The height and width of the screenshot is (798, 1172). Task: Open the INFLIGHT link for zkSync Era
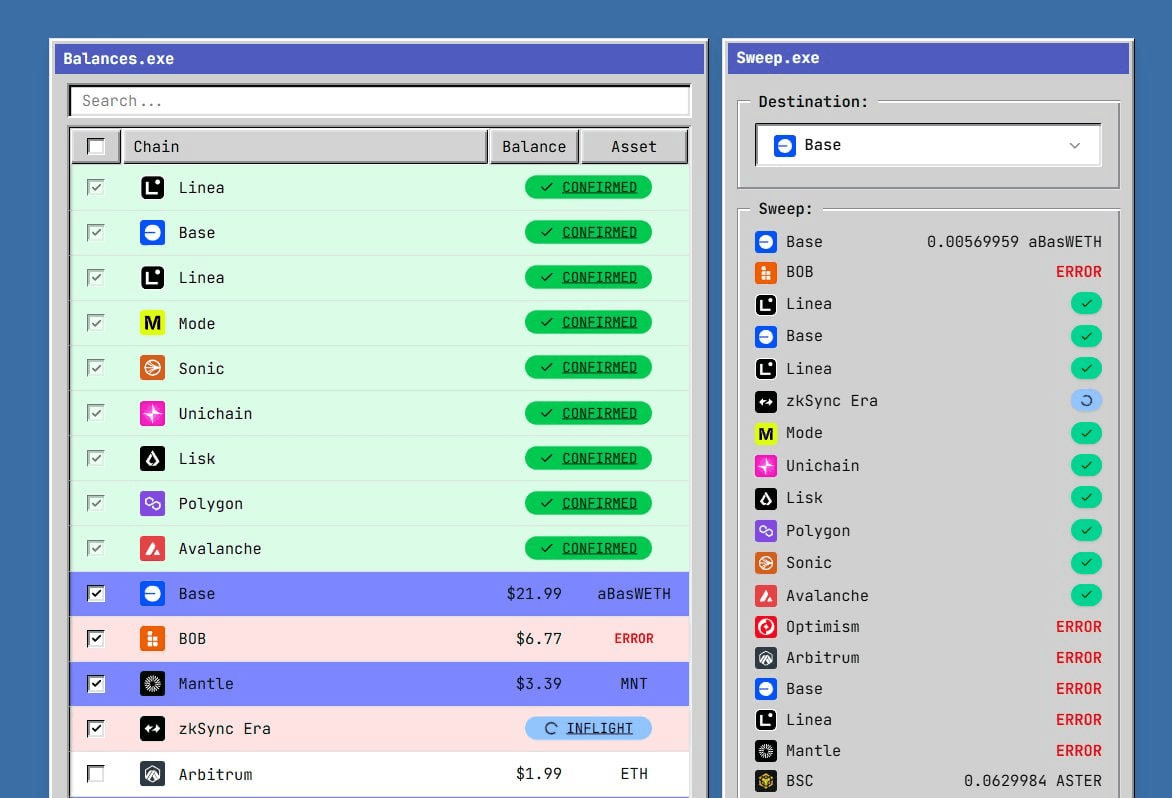pos(599,729)
